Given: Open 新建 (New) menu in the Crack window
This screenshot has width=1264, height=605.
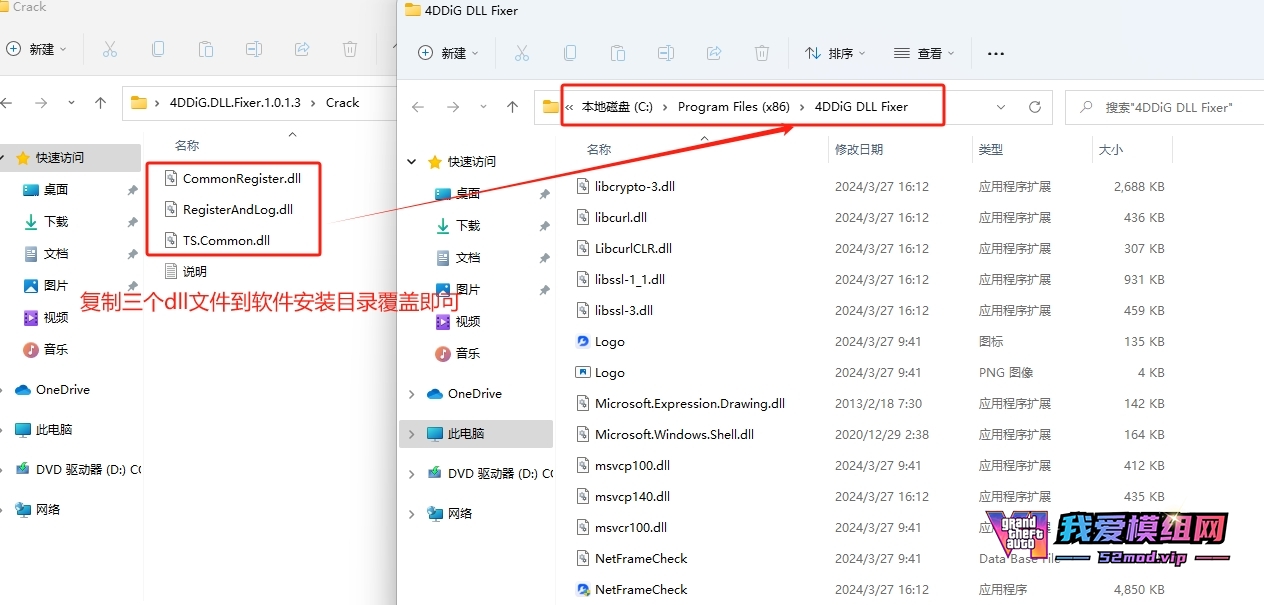Looking at the screenshot, I should 36,49.
